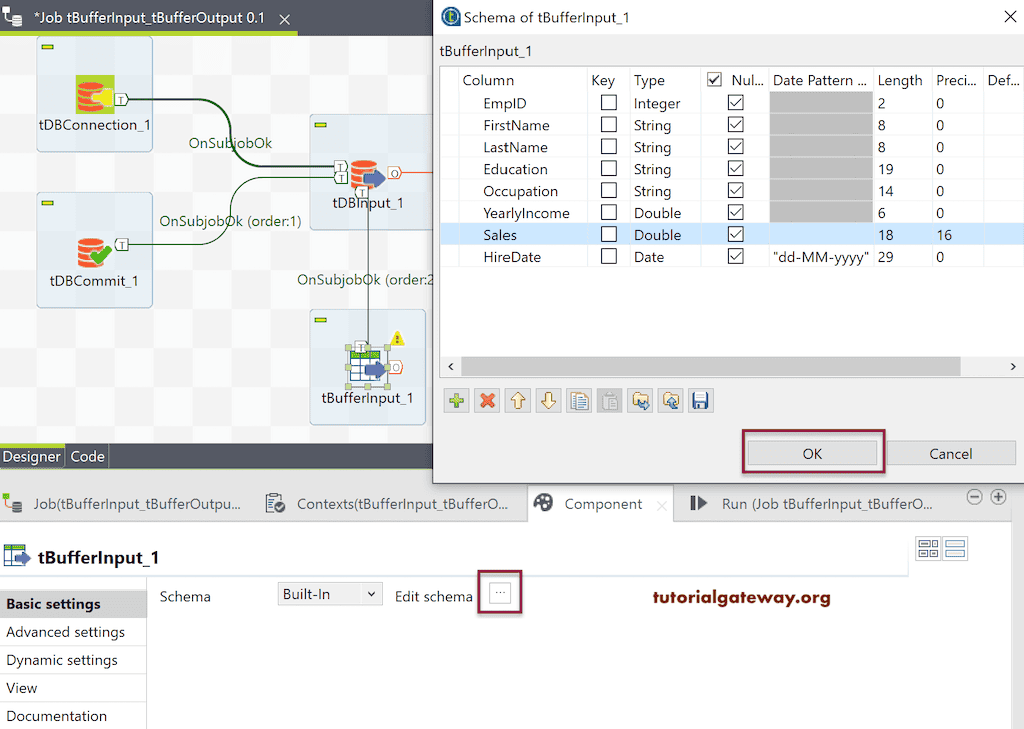The height and width of the screenshot is (729, 1024).
Task: Open the Documentation settings section
Action: point(73,716)
